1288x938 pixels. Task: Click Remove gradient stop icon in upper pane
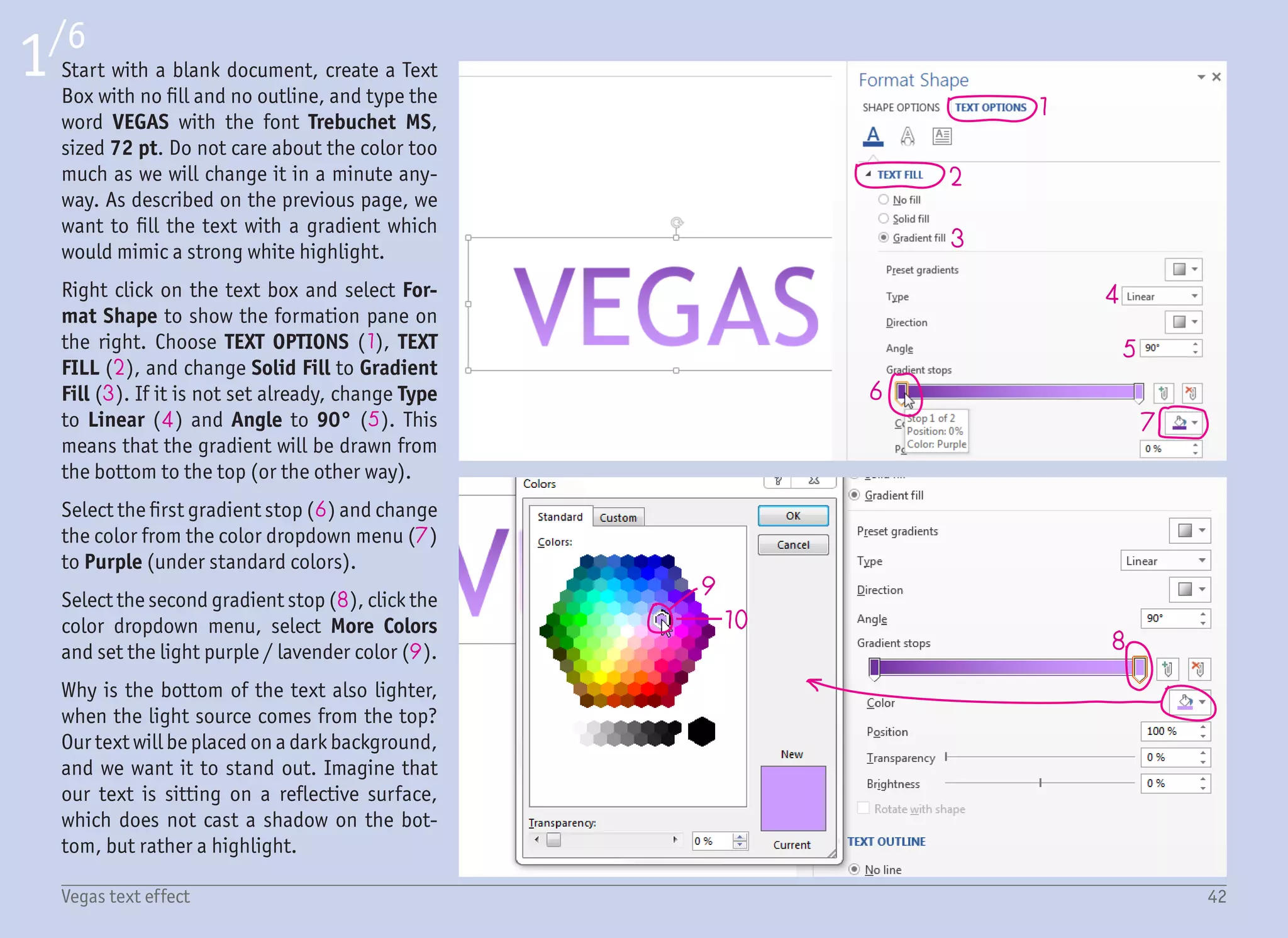pyautogui.click(x=1191, y=393)
